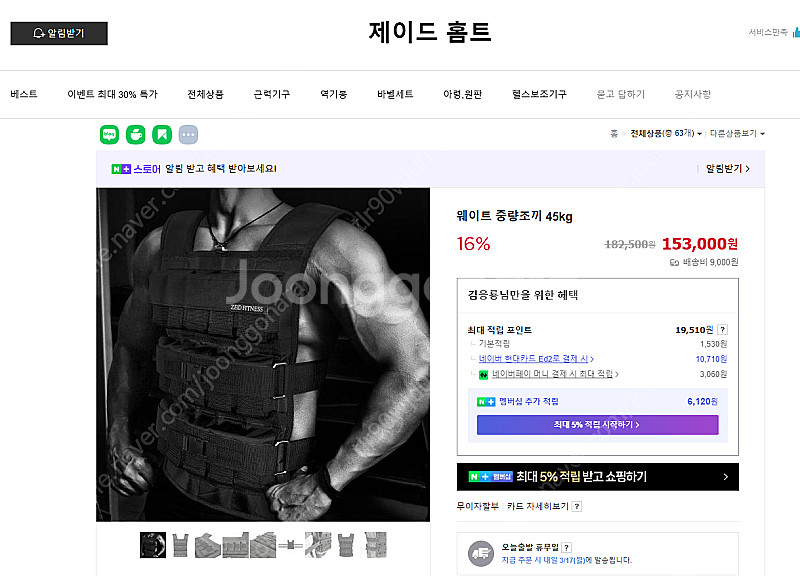Select the last product thumbnail image
Viewport: 800px width, 576px height.
(x=374, y=545)
